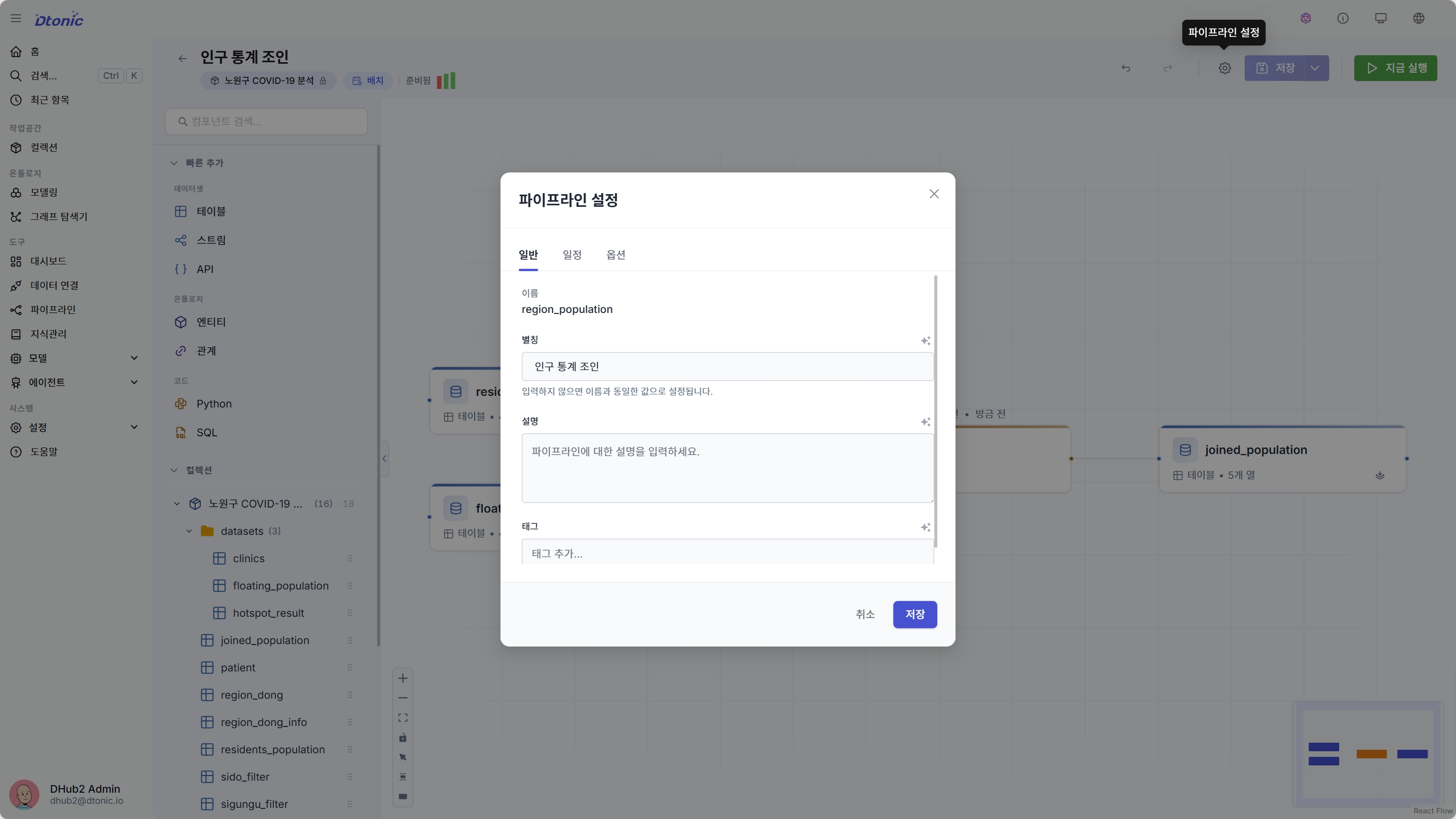
Task: Click the download icon on joined_population node
Action: 1380,475
